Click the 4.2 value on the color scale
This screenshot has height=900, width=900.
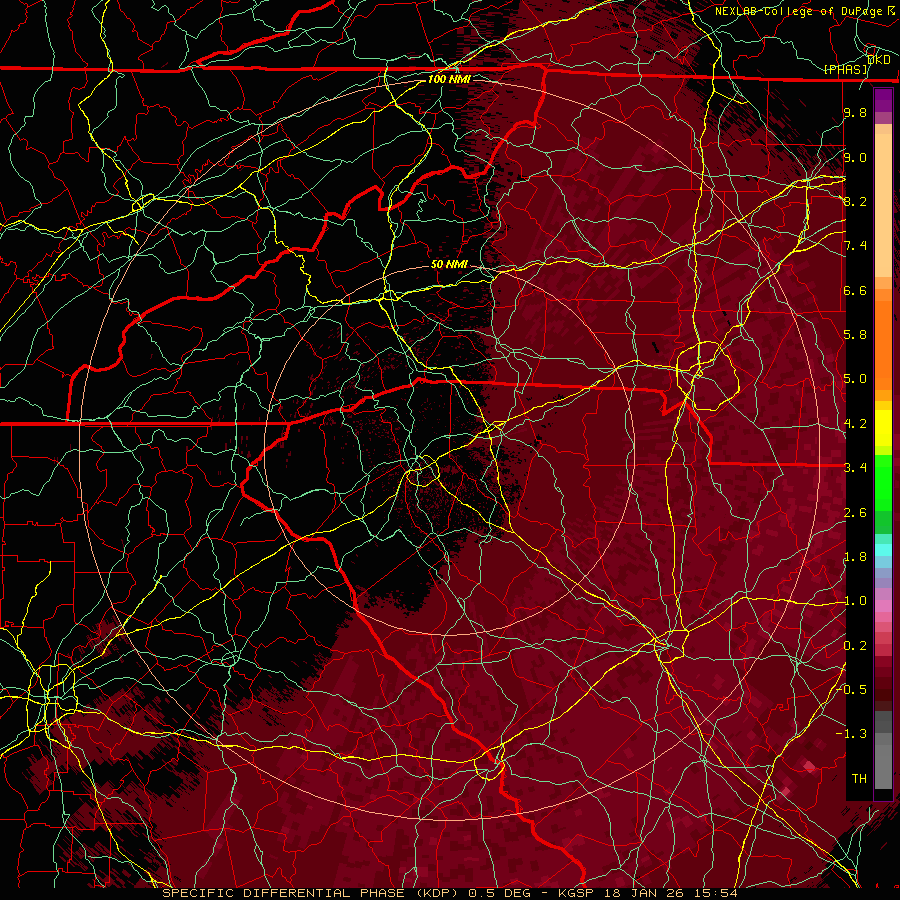coord(855,424)
